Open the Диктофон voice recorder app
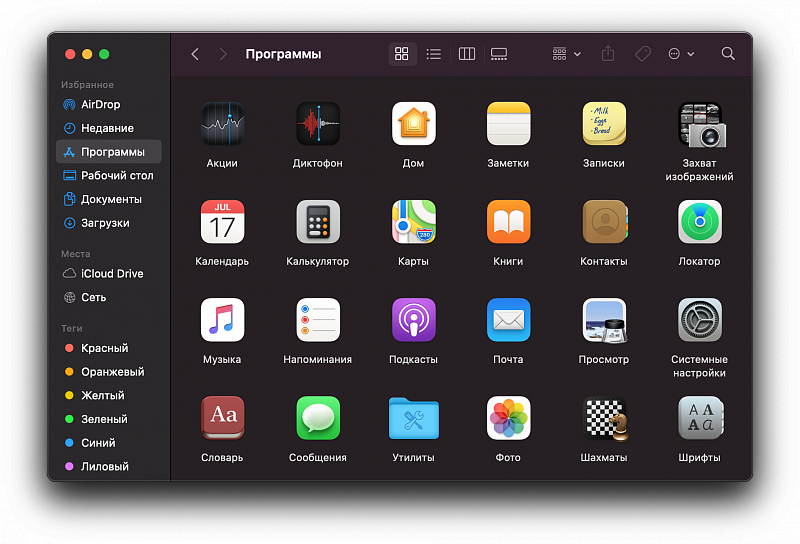800x544 pixels. coord(318,124)
